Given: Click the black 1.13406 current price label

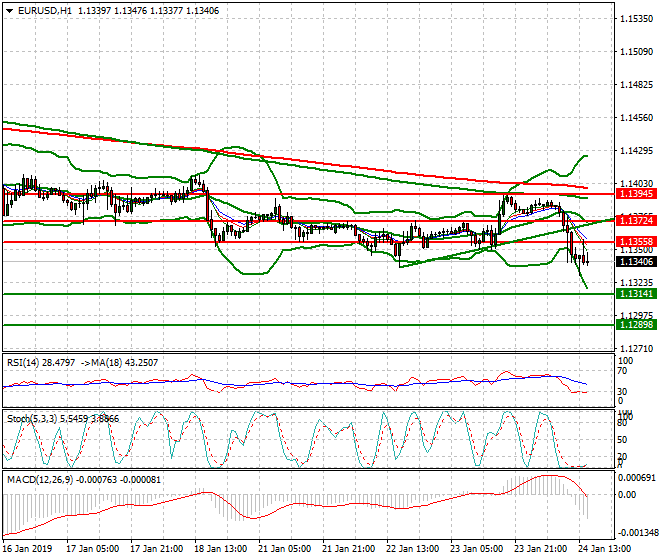Looking at the screenshot, I should 636,262.
